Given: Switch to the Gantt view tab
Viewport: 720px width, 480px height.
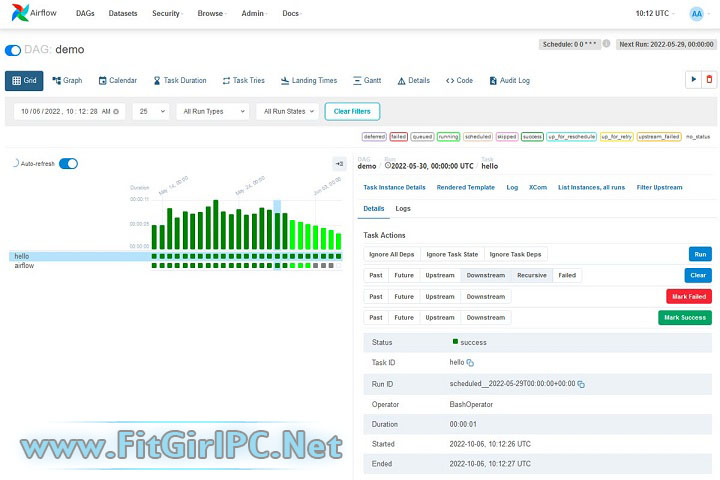Looking at the screenshot, I should pyautogui.click(x=366, y=80).
